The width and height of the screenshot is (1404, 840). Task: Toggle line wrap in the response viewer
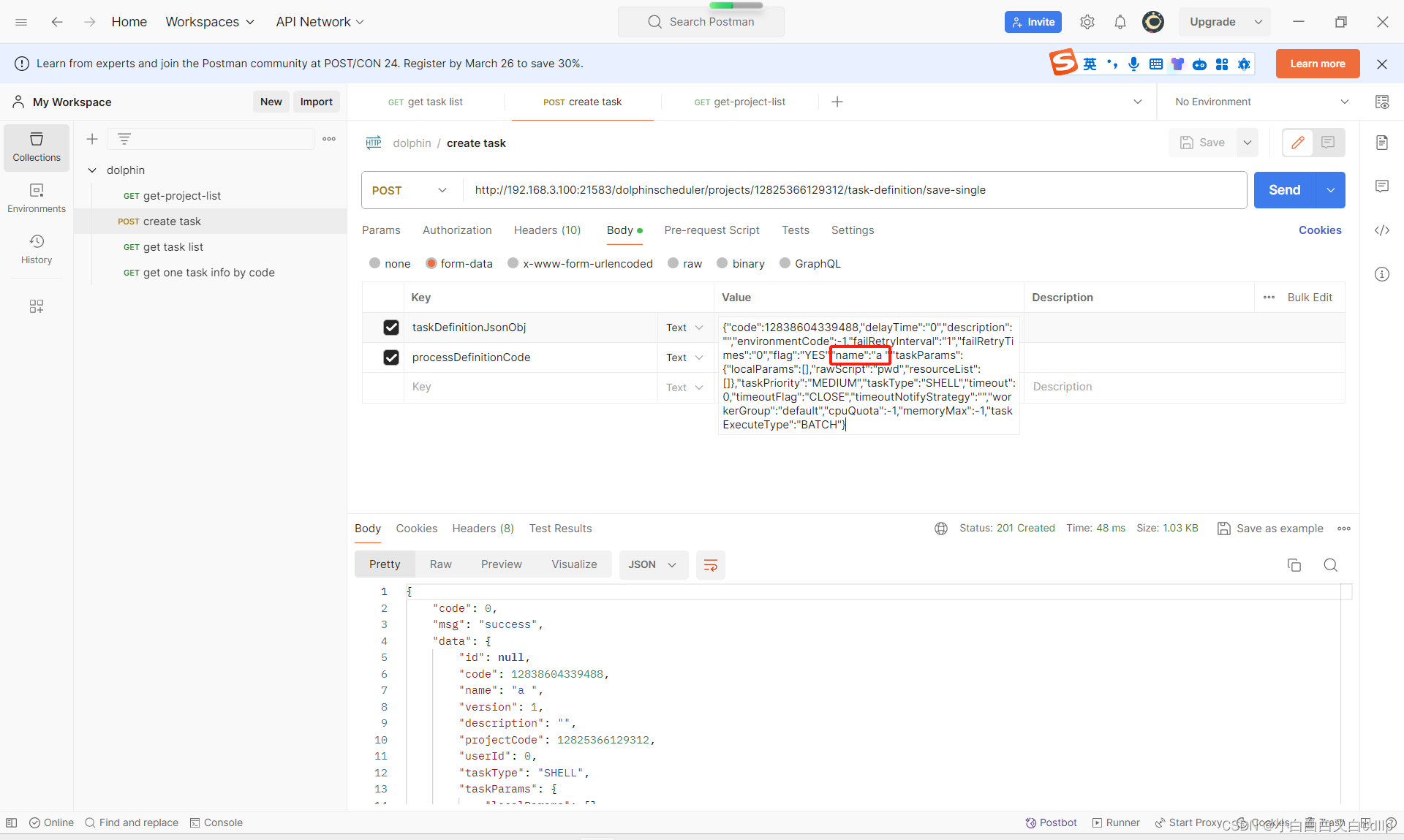tap(710, 565)
